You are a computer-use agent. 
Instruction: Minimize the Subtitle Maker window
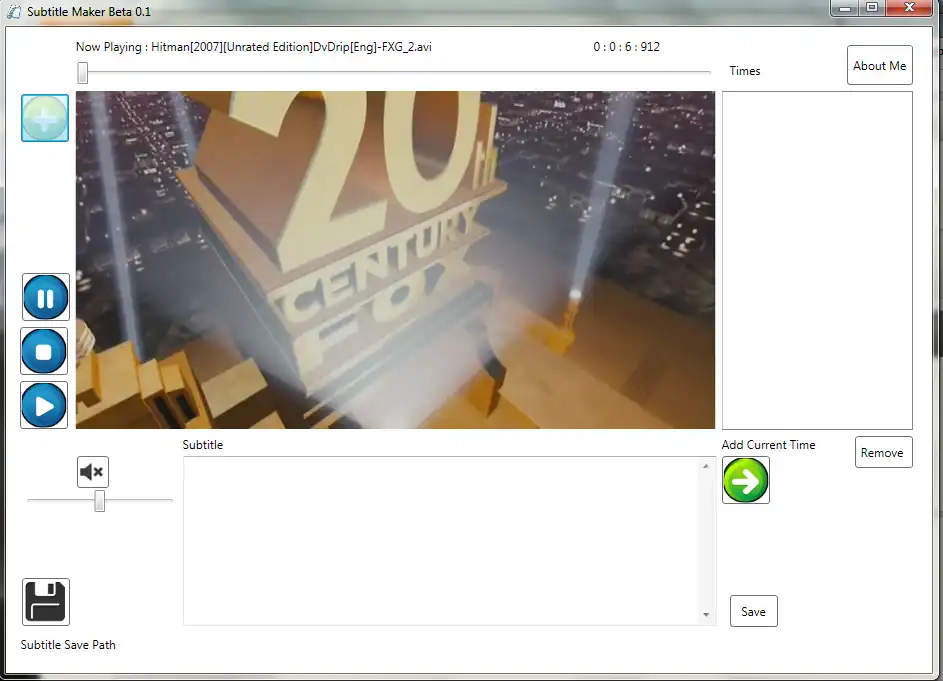[x=845, y=8]
